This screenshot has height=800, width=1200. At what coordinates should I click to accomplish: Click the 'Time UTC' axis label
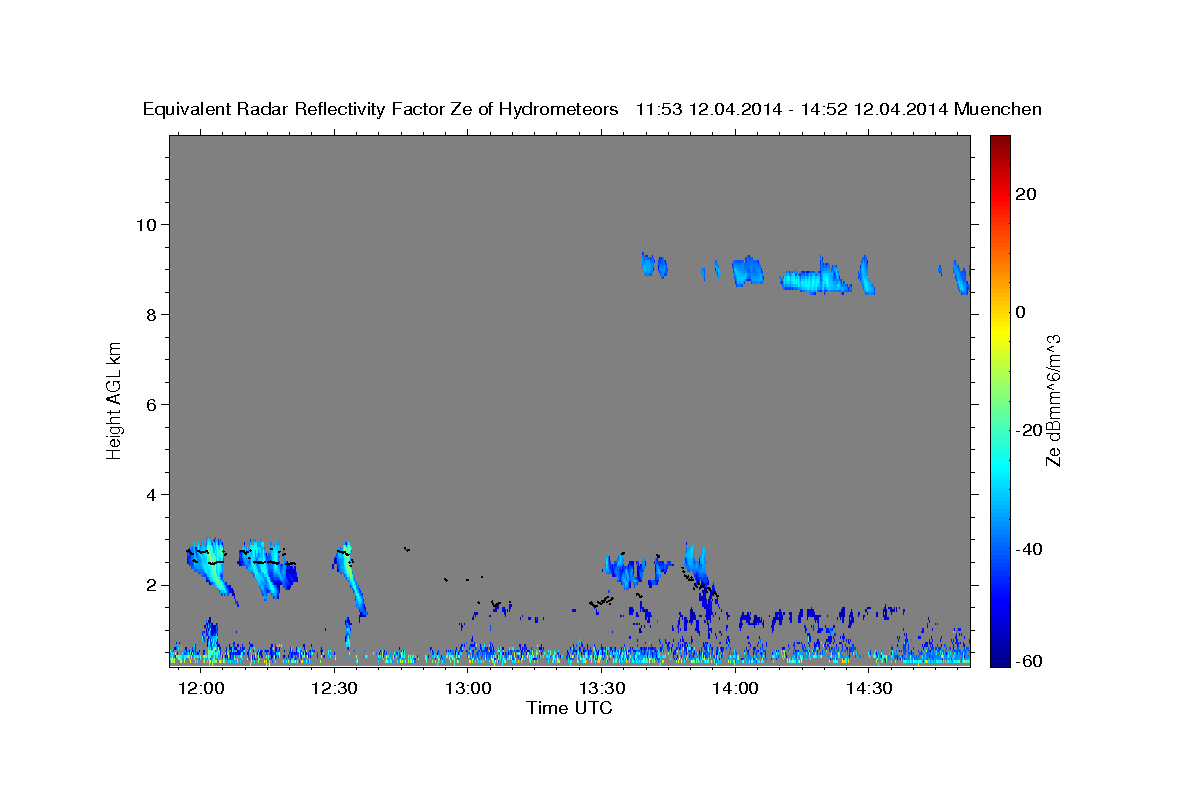pyautogui.click(x=570, y=708)
